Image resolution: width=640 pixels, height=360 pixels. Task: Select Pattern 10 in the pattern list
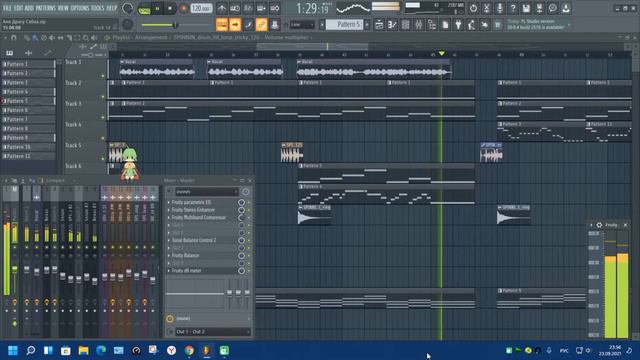28,147
